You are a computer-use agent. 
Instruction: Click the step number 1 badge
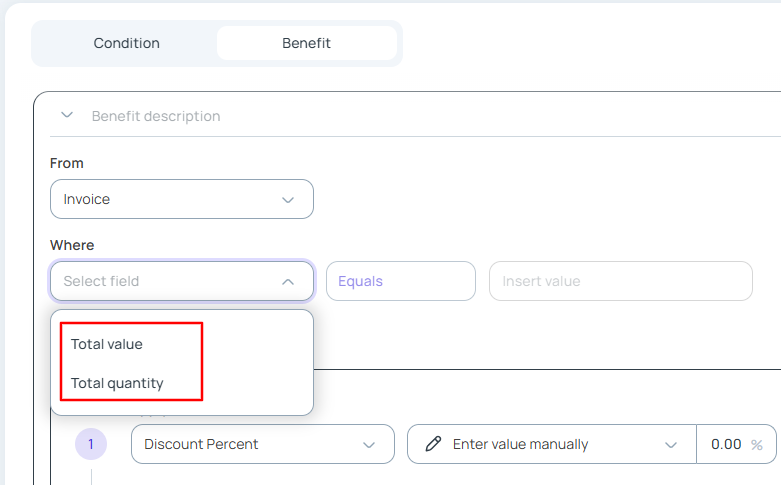pyautogui.click(x=90, y=444)
